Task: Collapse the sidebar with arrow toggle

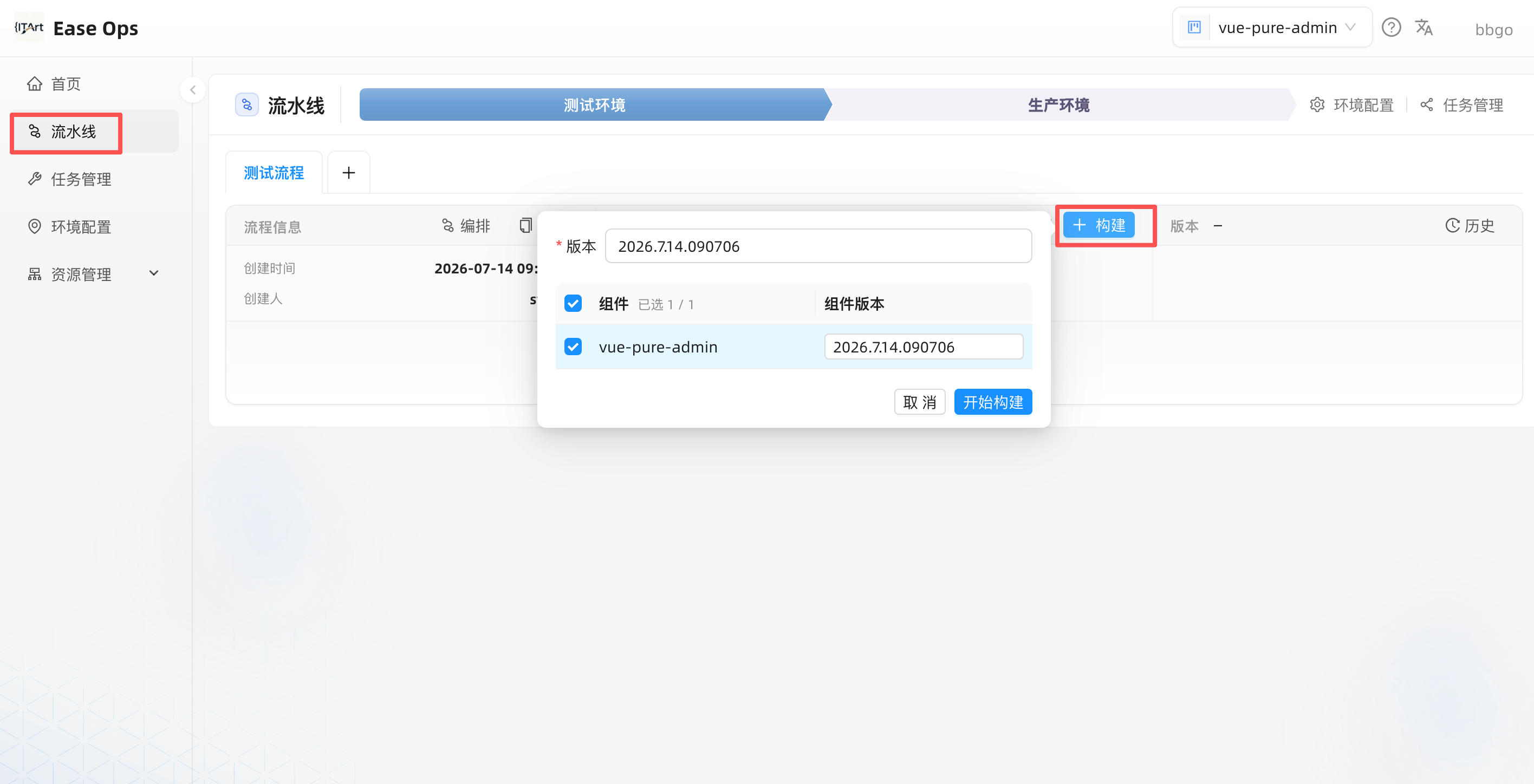Action: pos(192,90)
